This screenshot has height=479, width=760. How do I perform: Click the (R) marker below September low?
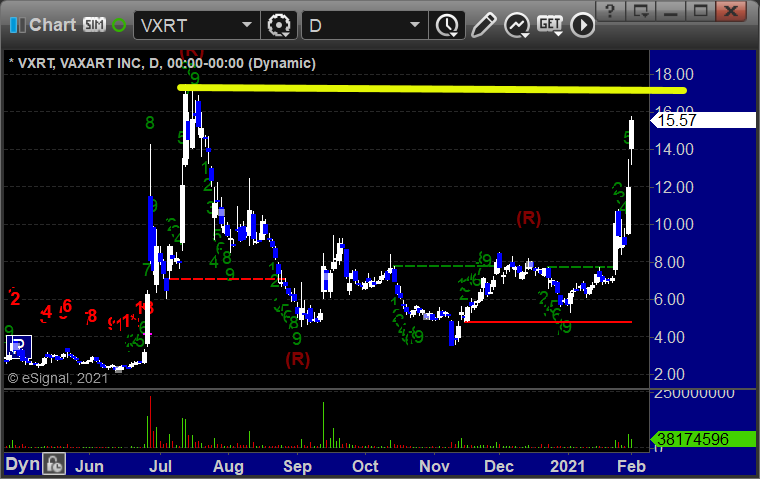point(297,360)
